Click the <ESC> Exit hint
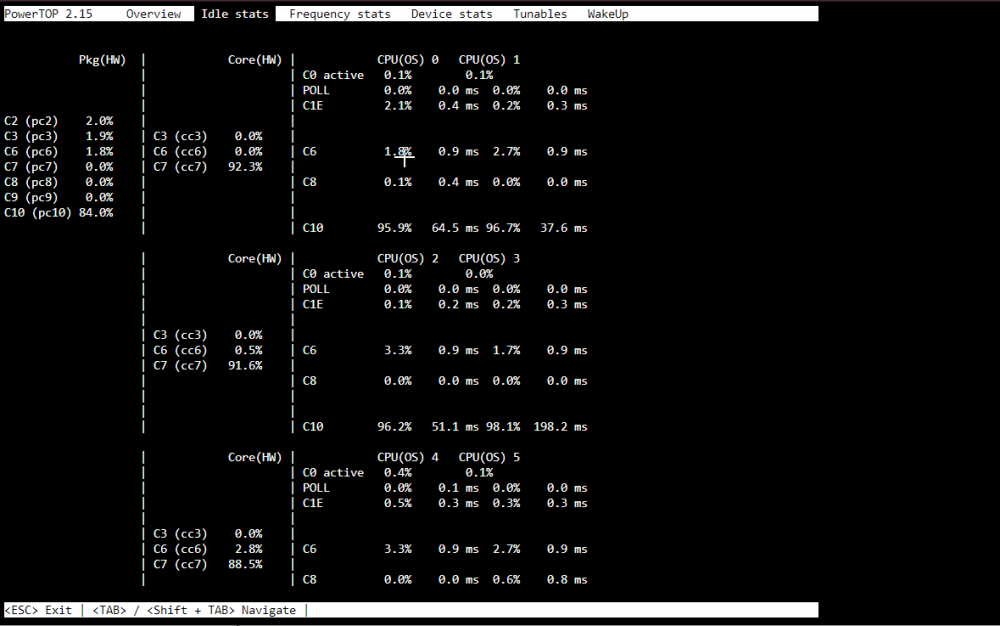 pyautogui.click(x=38, y=610)
